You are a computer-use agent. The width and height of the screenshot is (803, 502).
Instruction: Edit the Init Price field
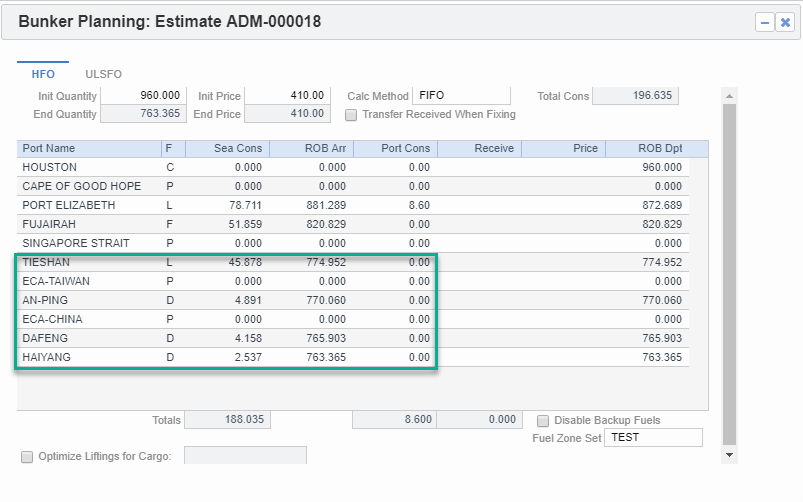pos(287,96)
